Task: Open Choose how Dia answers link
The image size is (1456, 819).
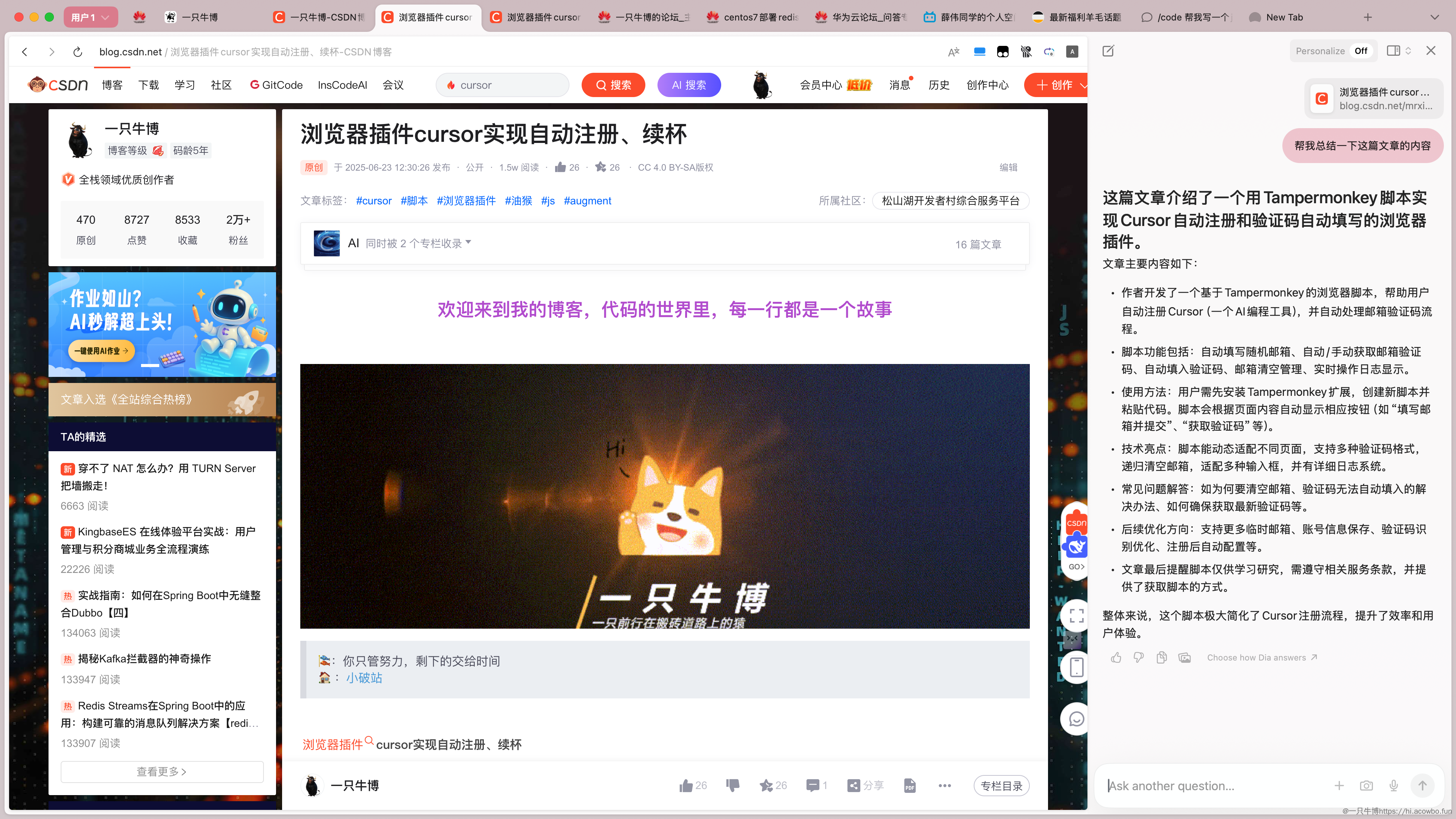Action: (x=1262, y=657)
